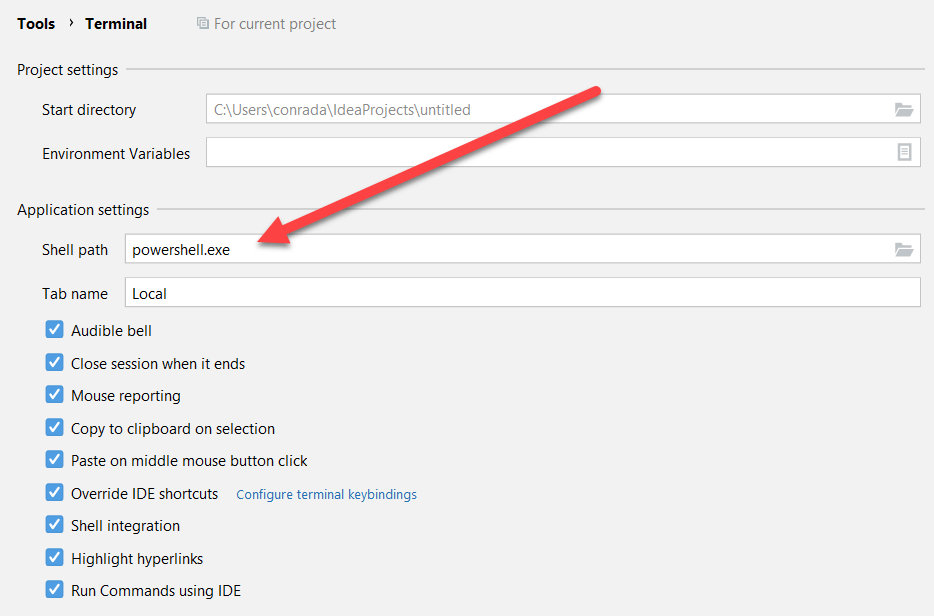The width and height of the screenshot is (934, 616).
Task: Disable Override IDE shortcuts option
Action: (55, 493)
